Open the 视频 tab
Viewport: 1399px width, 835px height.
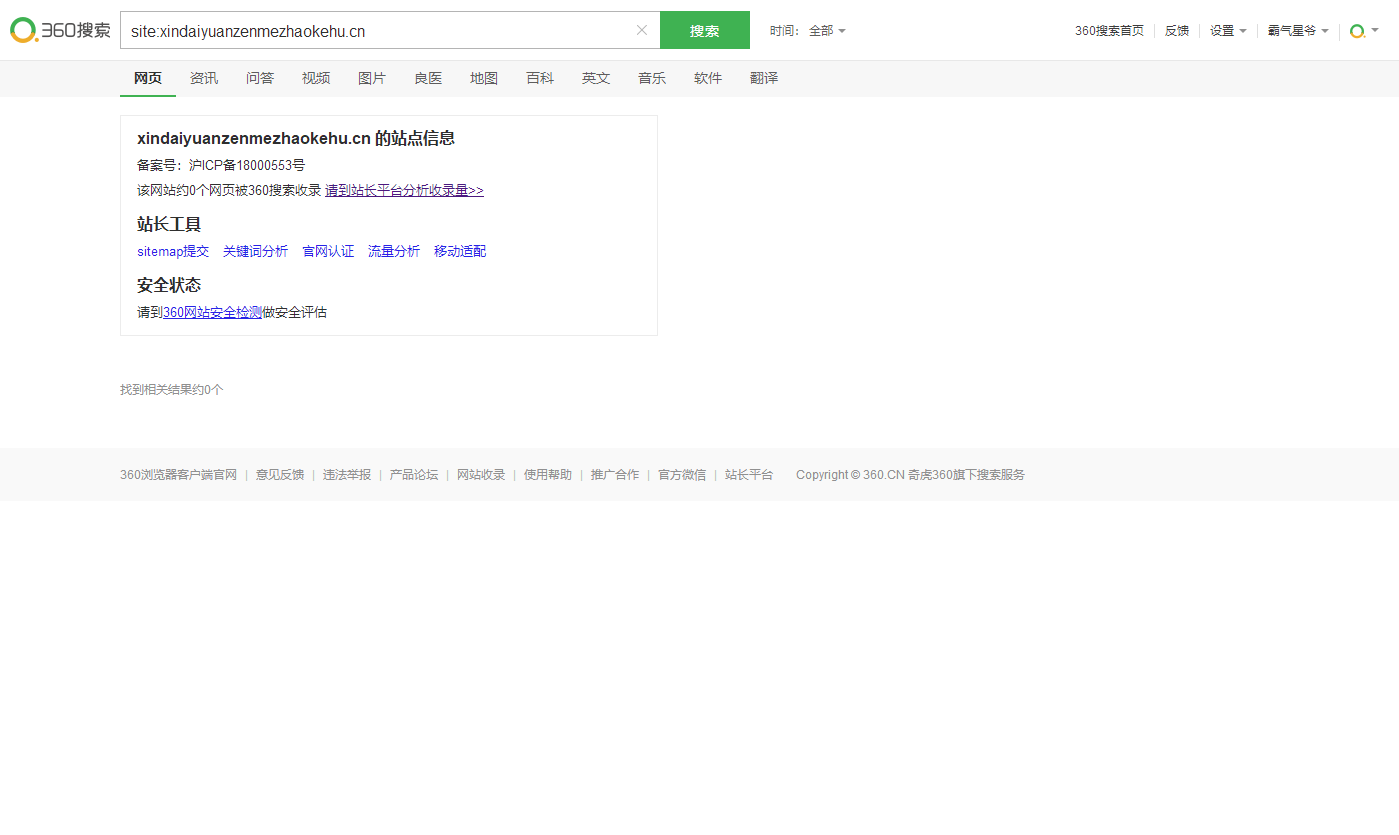click(x=316, y=78)
